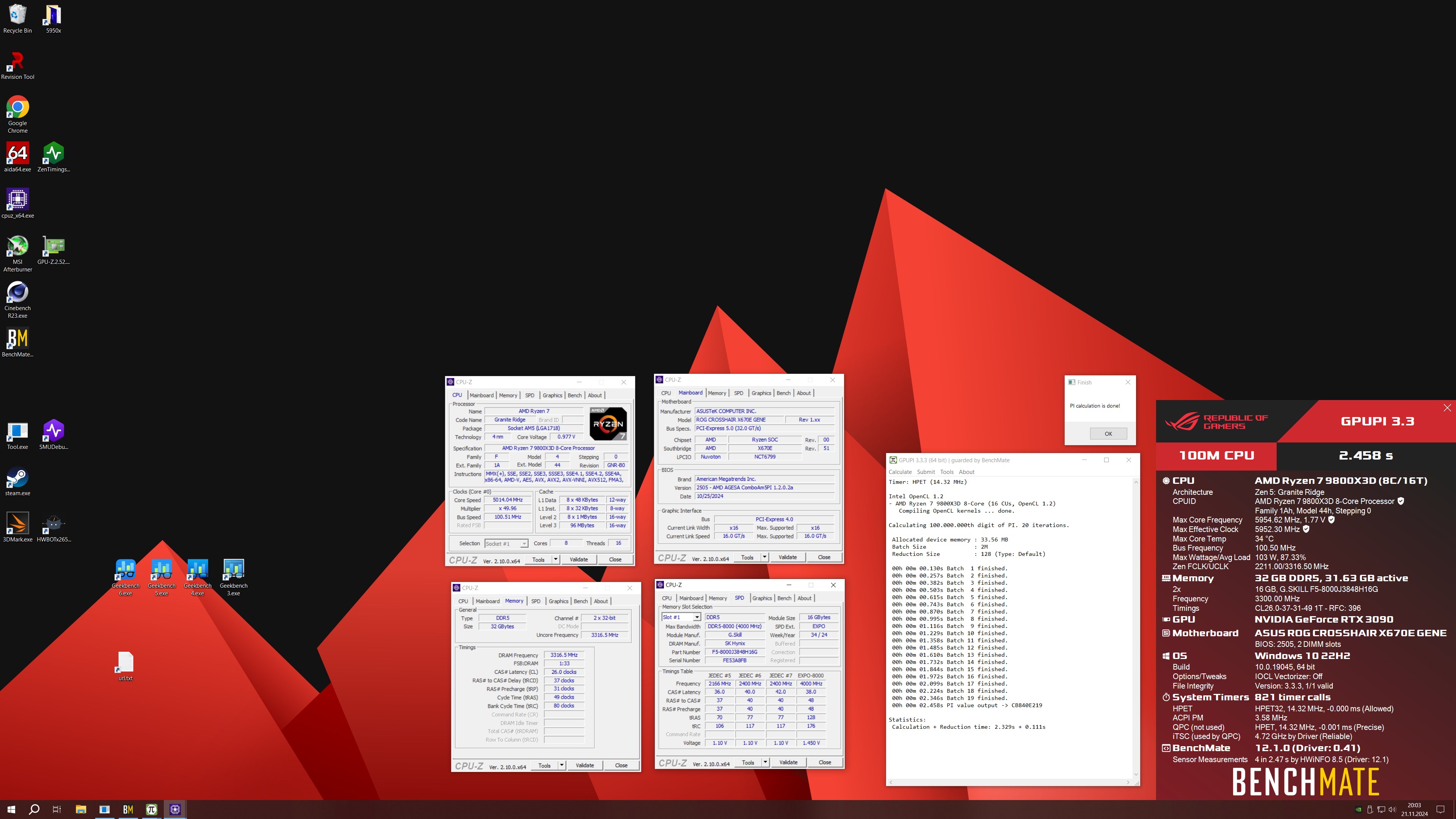This screenshot has width=1456, height=819.
Task: Open Tool.exe desktop icon
Action: pos(17,435)
